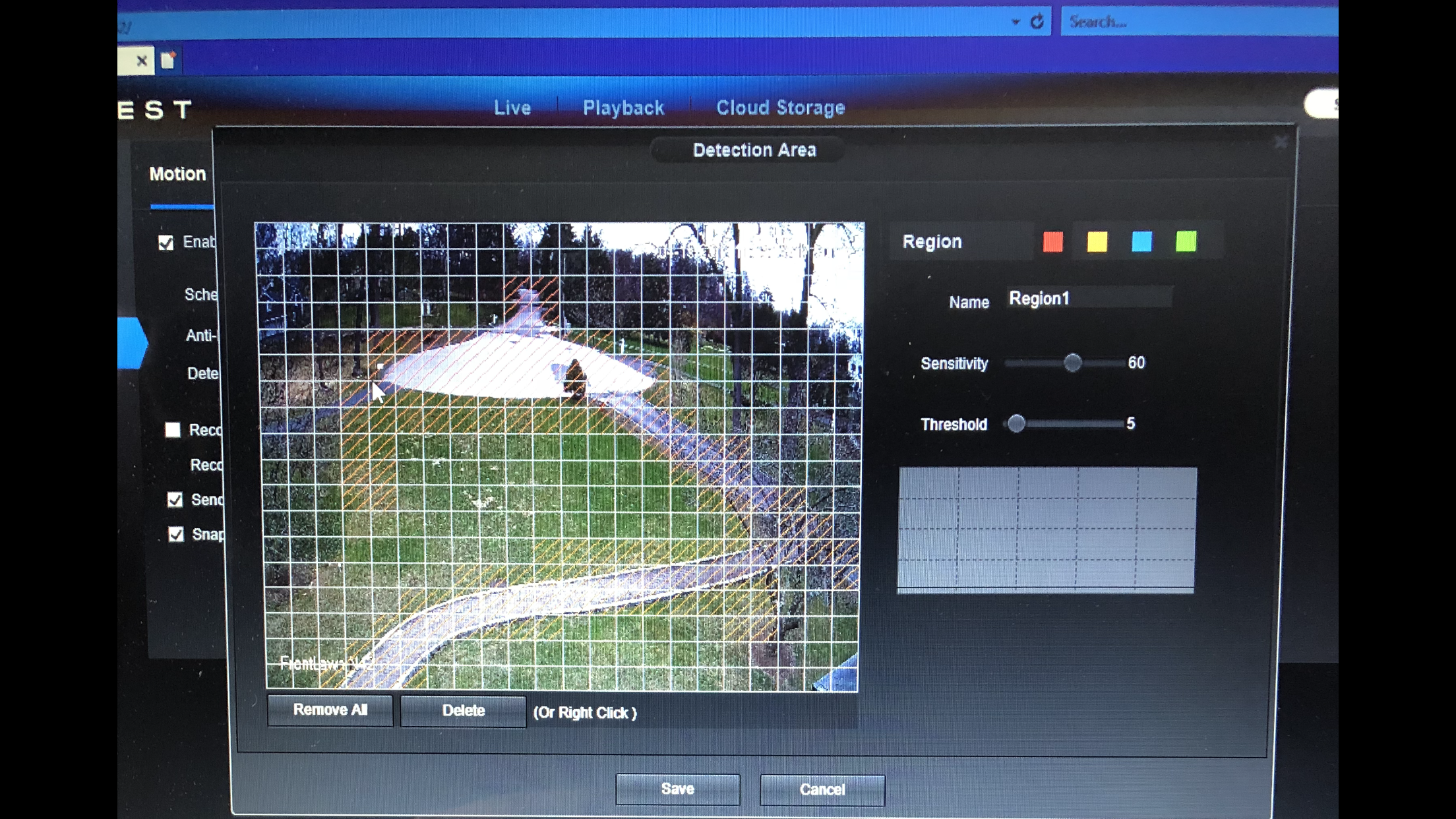The width and height of the screenshot is (1456, 819).
Task: Edit the Region1 name field
Action: [x=1090, y=298]
